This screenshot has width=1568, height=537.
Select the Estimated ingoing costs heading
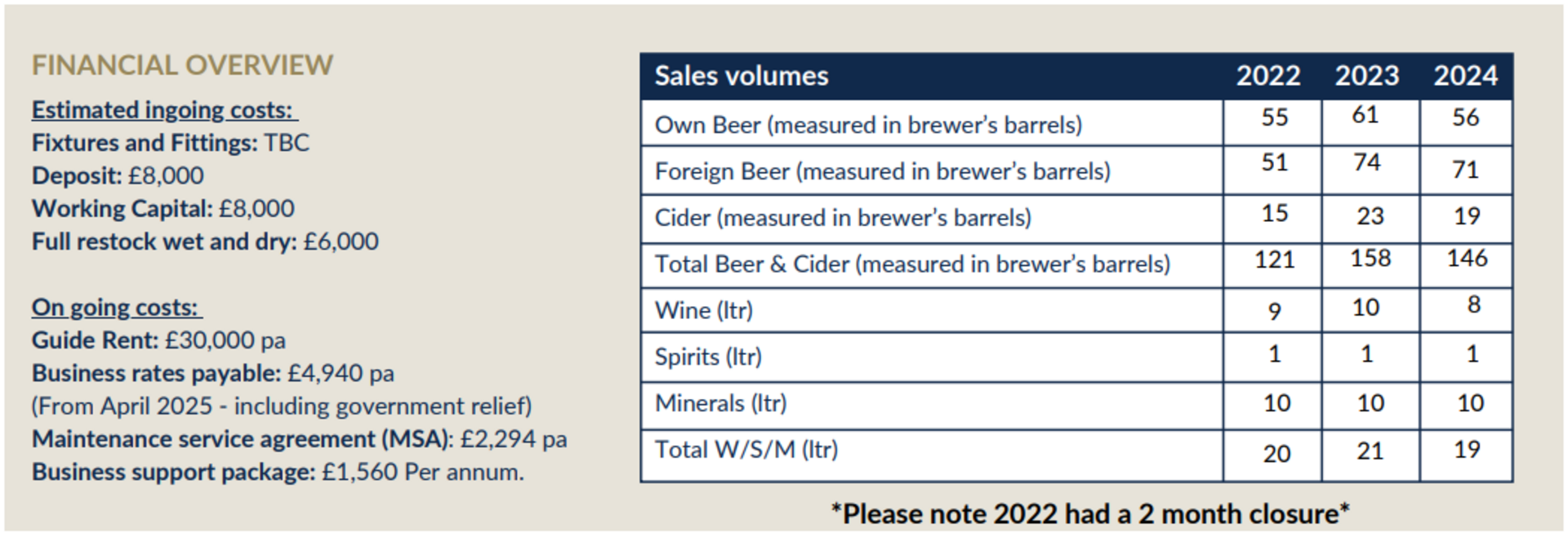165,110
